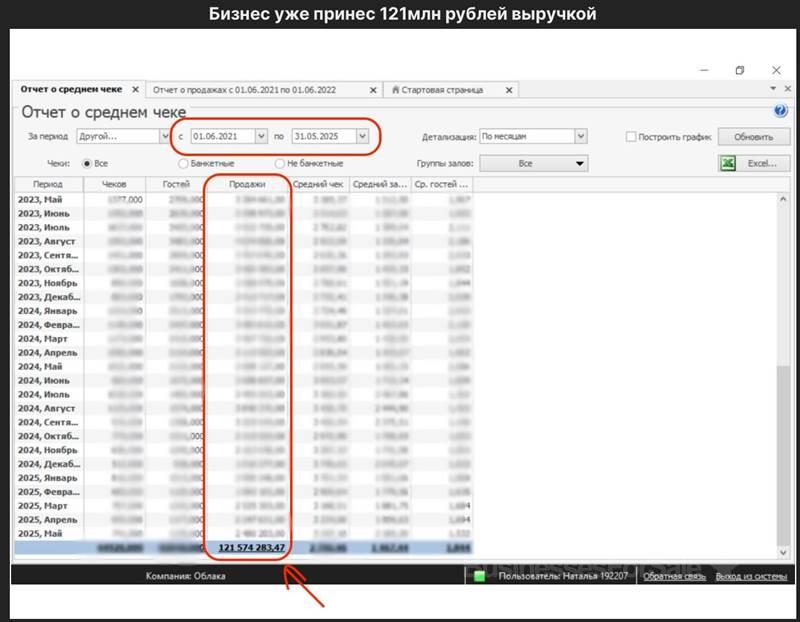800x622 pixels.
Task: Sort by the 'Продажи' column header
Action: [x=247, y=184]
